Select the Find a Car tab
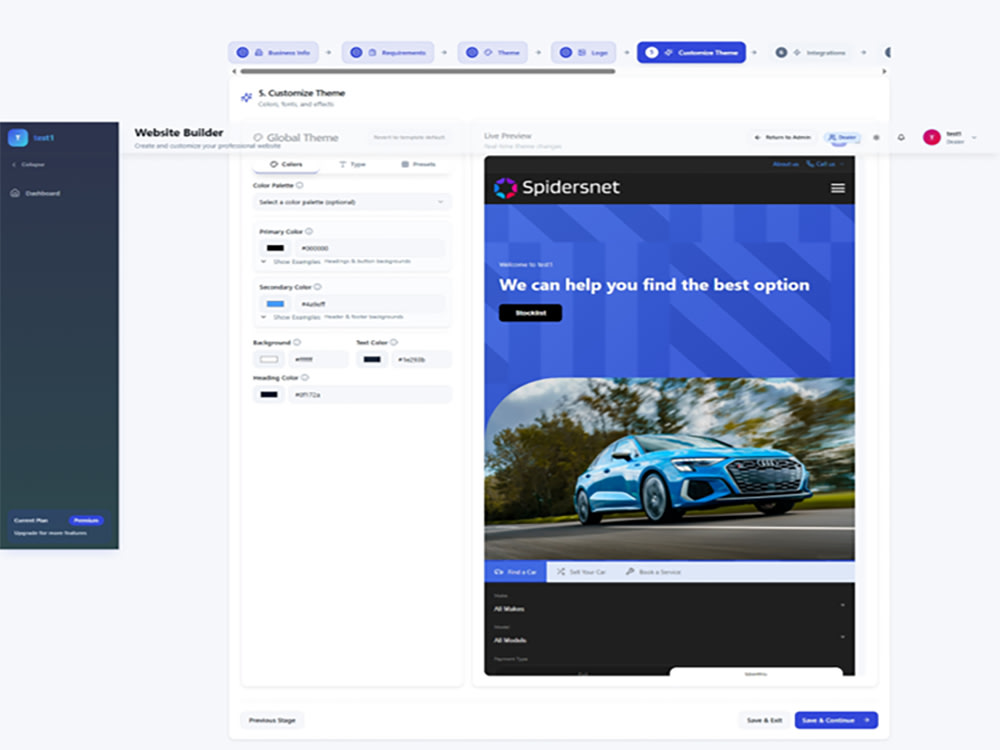This screenshot has height=750, width=1000. (515, 572)
